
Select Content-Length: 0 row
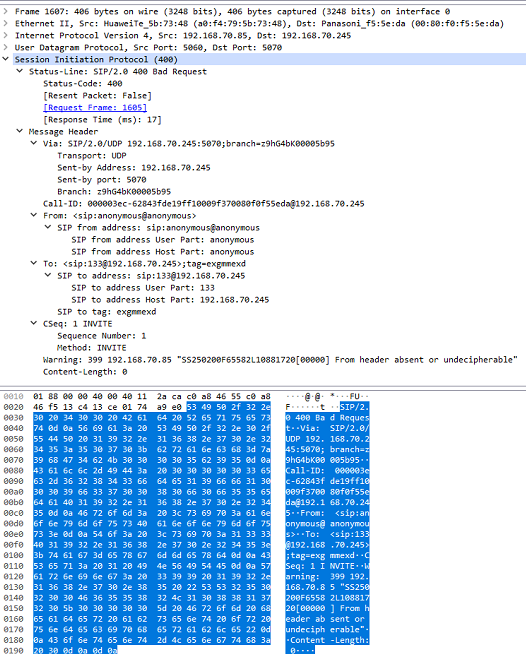85,372
